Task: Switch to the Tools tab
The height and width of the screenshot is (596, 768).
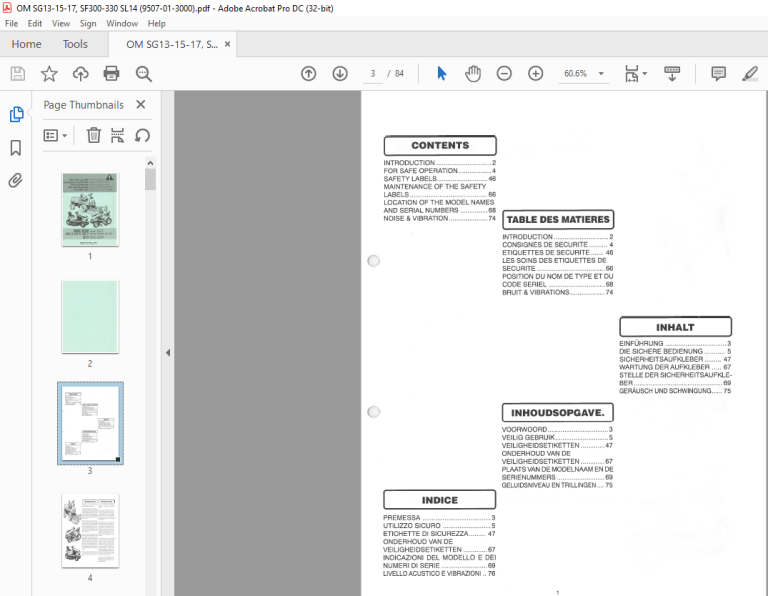Action: pyautogui.click(x=75, y=44)
